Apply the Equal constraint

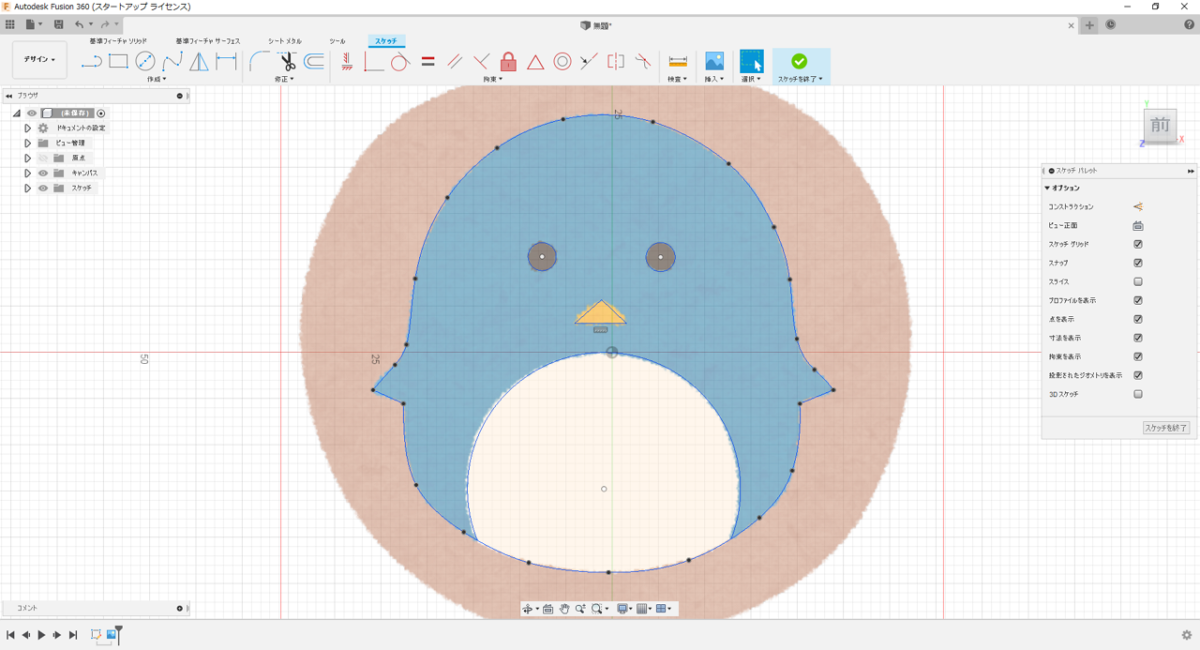tap(428, 62)
